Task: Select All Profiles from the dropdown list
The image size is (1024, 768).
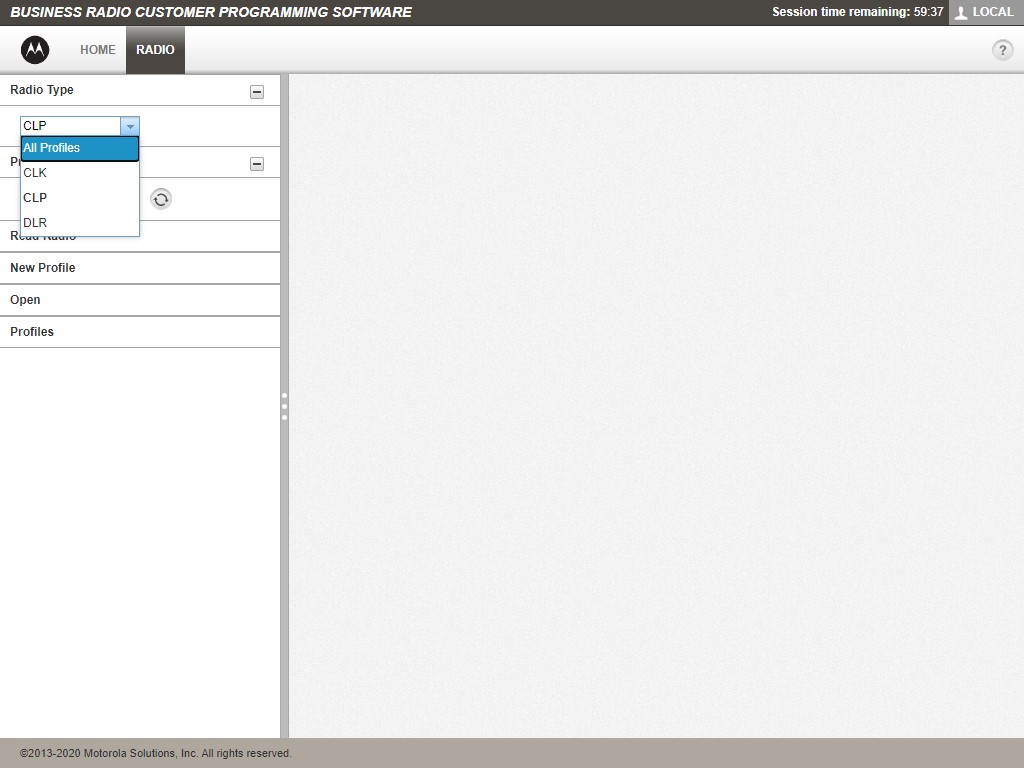Action: (x=79, y=148)
